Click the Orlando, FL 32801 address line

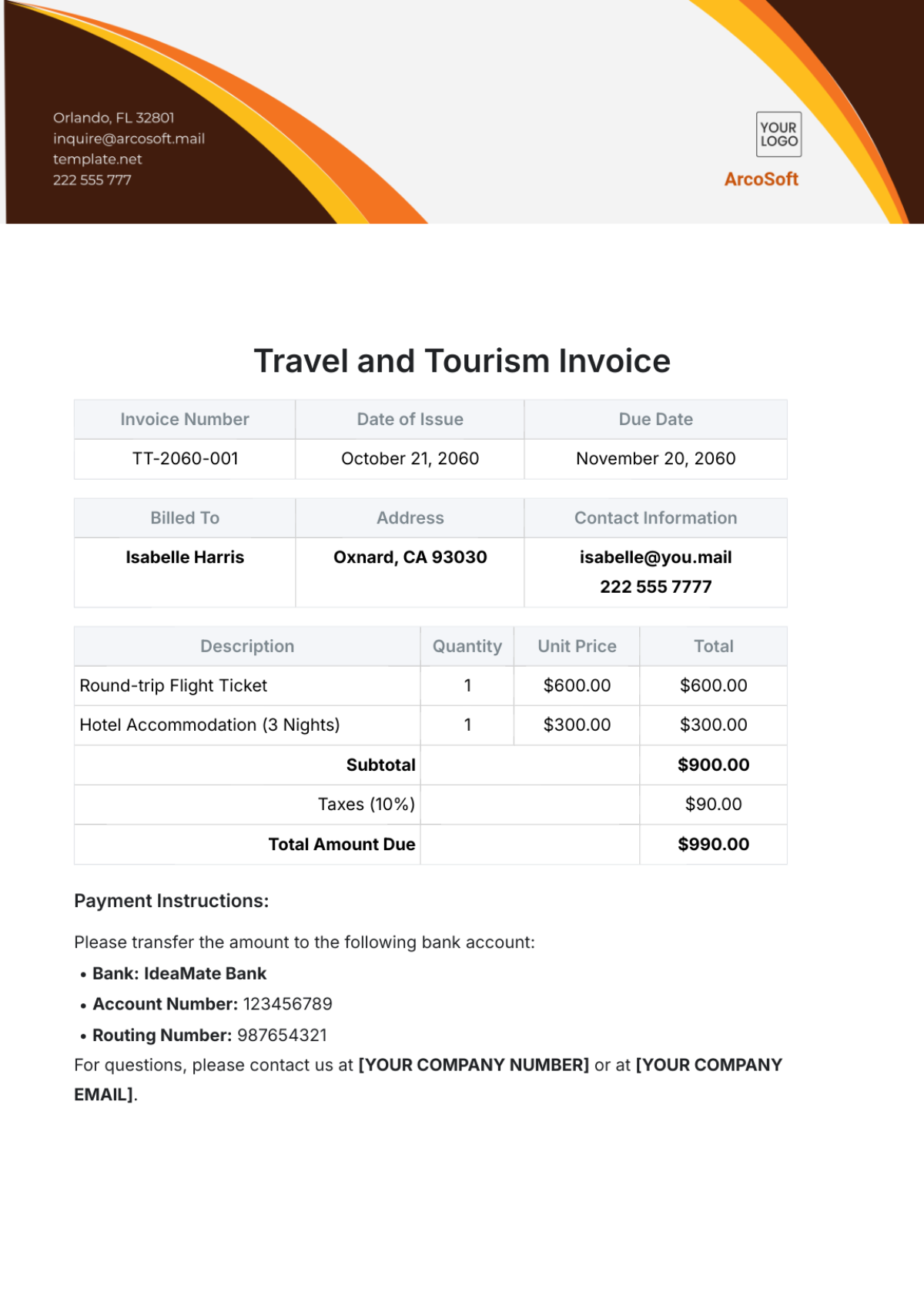coord(113,118)
